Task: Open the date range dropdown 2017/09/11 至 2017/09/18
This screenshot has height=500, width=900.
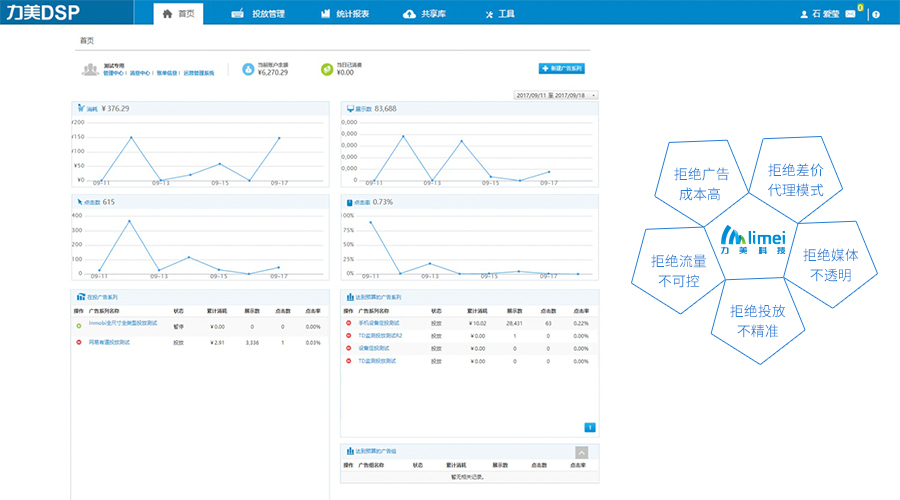Action: tap(556, 95)
